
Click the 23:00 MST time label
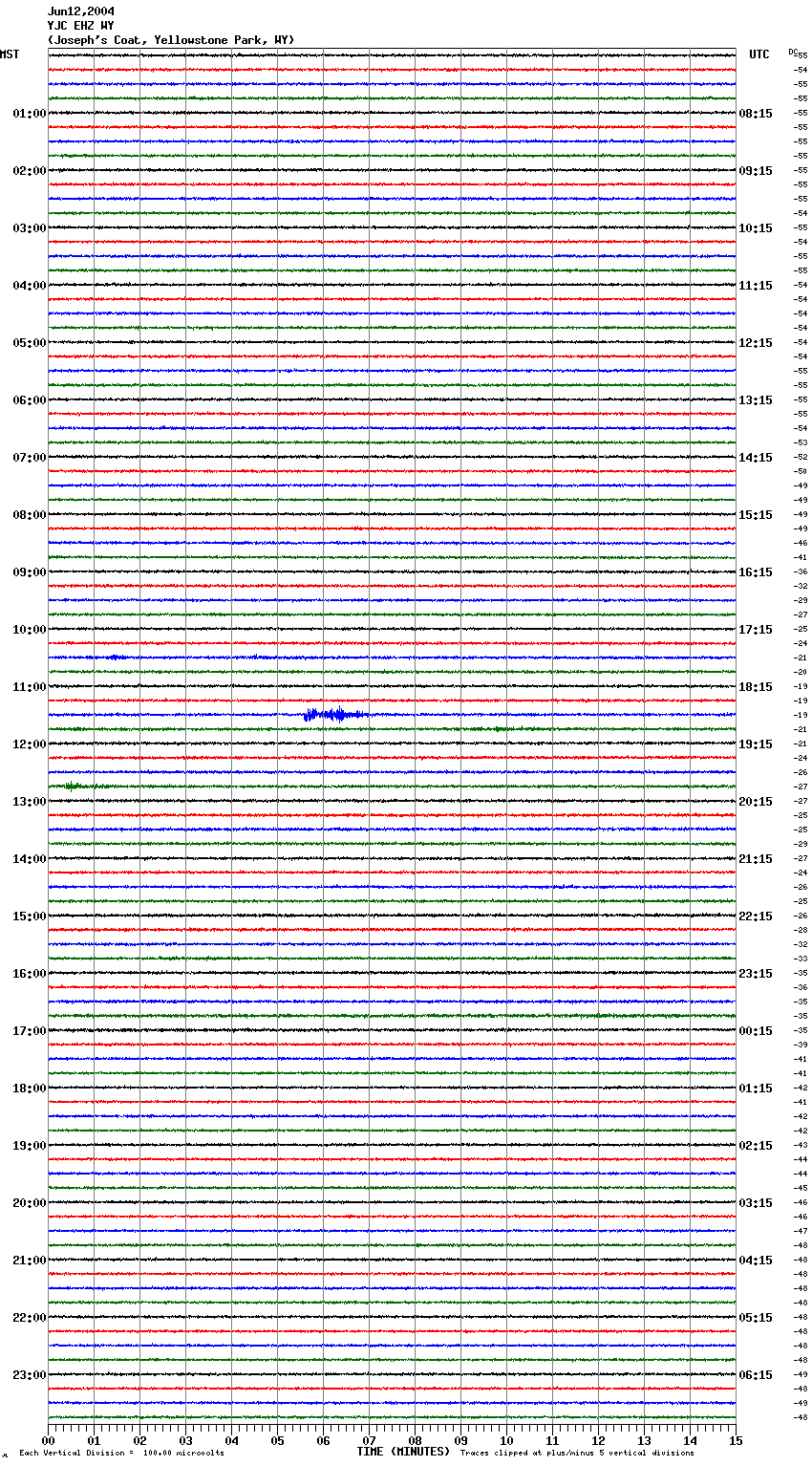[x=30, y=1375]
